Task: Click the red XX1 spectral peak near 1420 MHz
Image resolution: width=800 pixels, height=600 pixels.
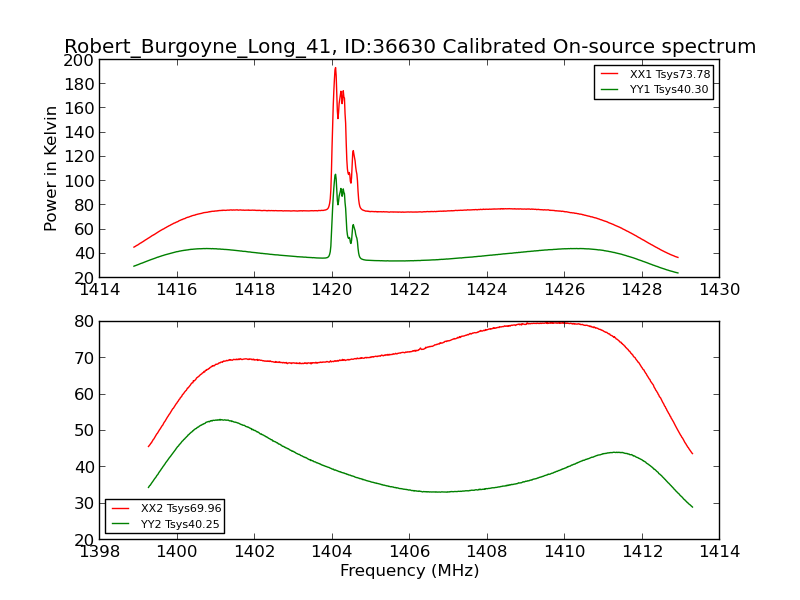Action: [335, 68]
